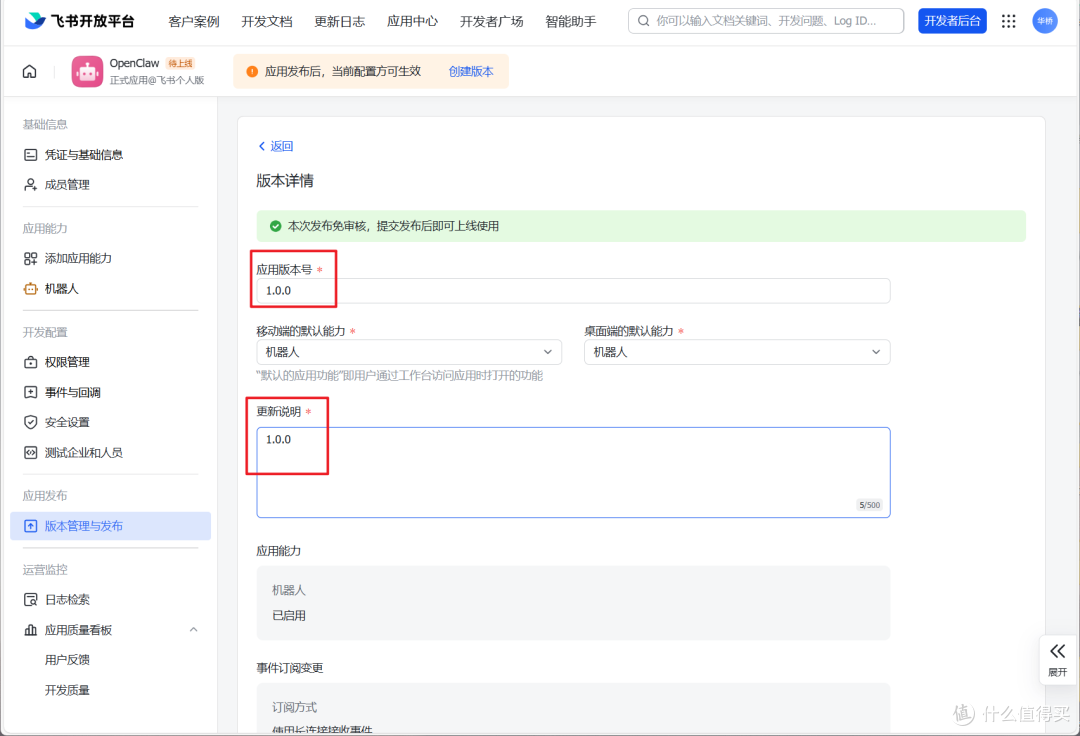Focus the 应用版本号 input field
1080x736 pixels.
click(573, 291)
